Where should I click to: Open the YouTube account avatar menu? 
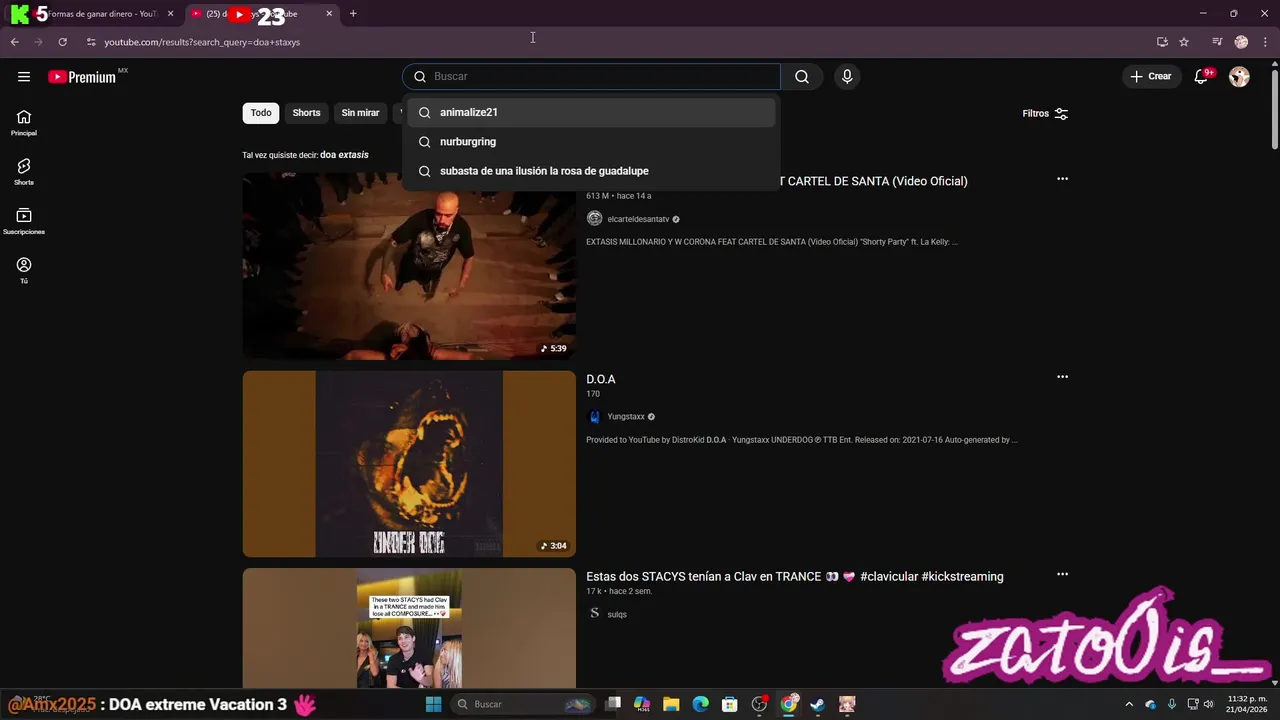[1239, 77]
